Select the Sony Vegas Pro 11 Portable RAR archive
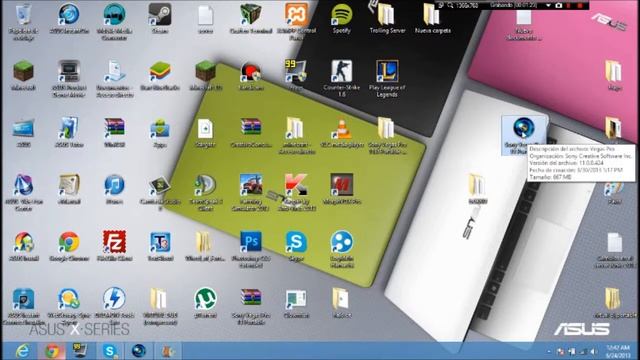 (x=251, y=299)
